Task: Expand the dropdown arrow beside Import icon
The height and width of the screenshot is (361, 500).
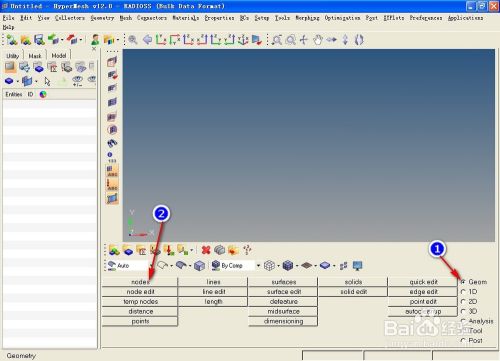Action: [62, 40]
